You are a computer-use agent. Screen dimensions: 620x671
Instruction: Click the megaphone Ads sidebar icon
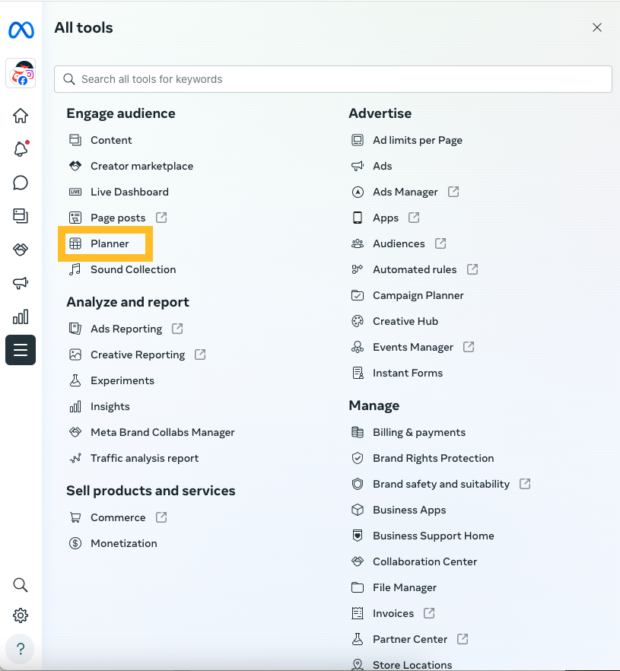pos(21,283)
